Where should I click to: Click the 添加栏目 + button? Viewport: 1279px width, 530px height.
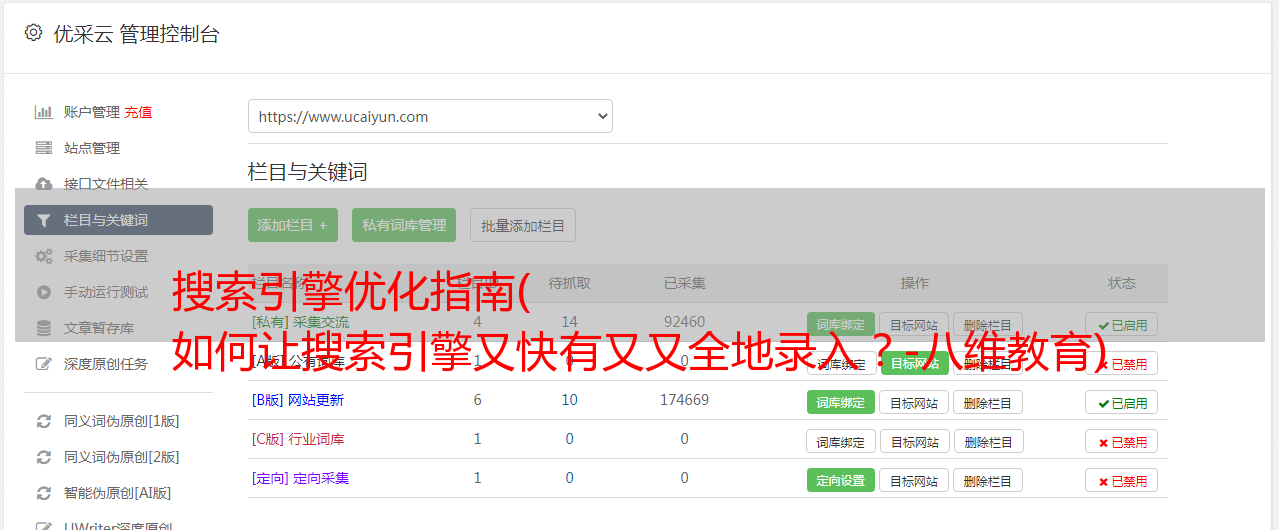click(293, 225)
